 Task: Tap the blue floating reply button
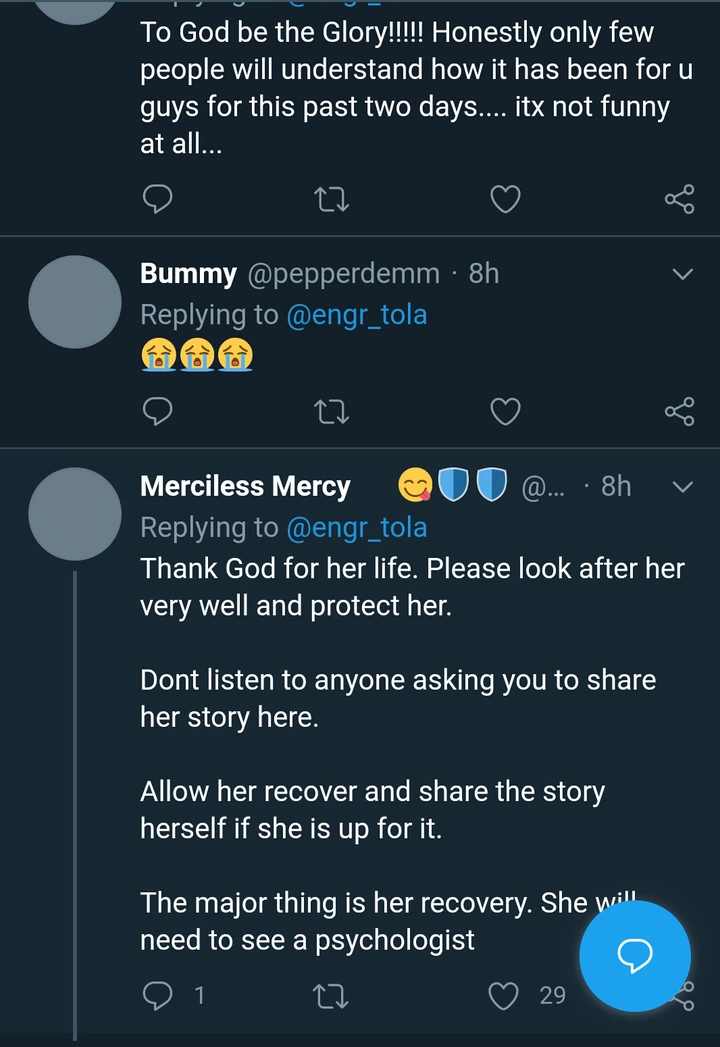(635, 955)
